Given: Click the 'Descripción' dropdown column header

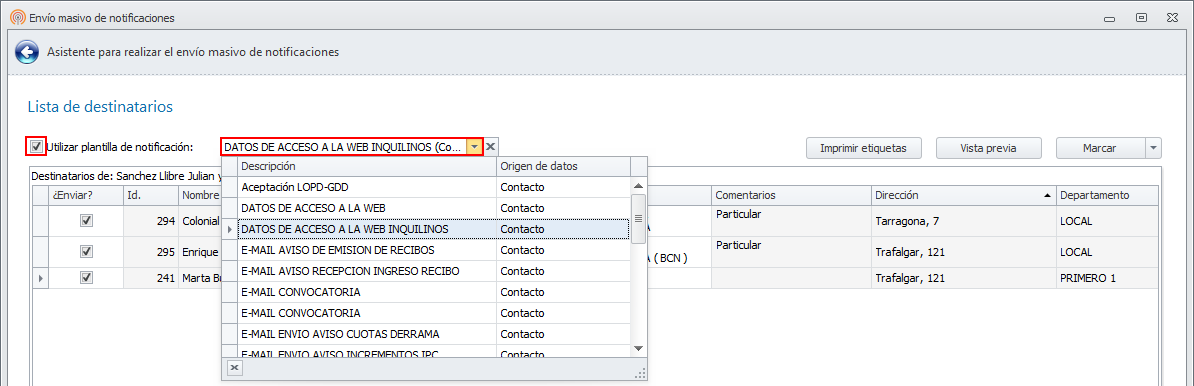Looking at the screenshot, I should [x=367, y=166].
